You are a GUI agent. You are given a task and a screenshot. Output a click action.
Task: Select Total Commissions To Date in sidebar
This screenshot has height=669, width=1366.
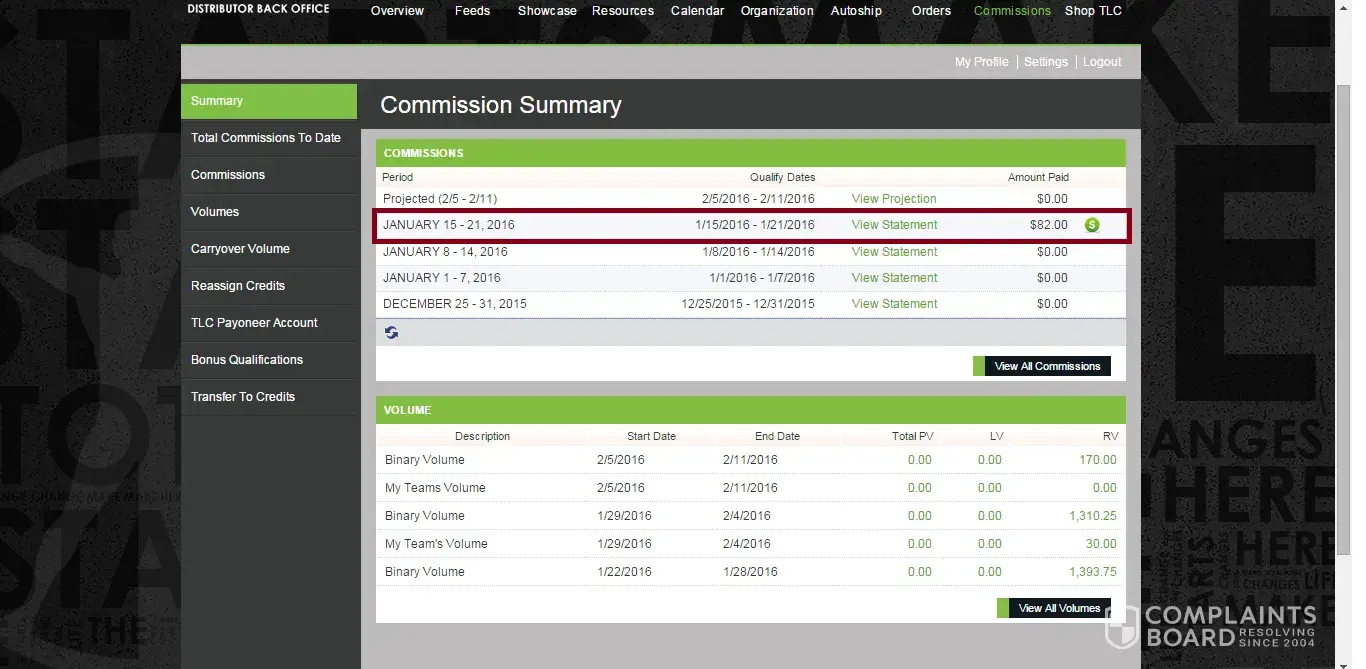(x=266, y=138)
